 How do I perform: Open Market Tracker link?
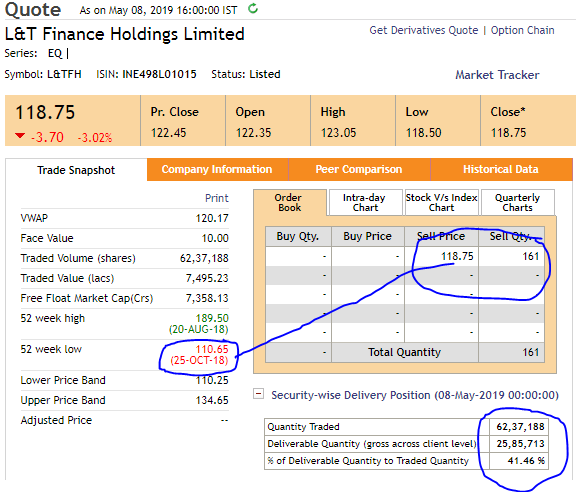[x=497, y=75]
